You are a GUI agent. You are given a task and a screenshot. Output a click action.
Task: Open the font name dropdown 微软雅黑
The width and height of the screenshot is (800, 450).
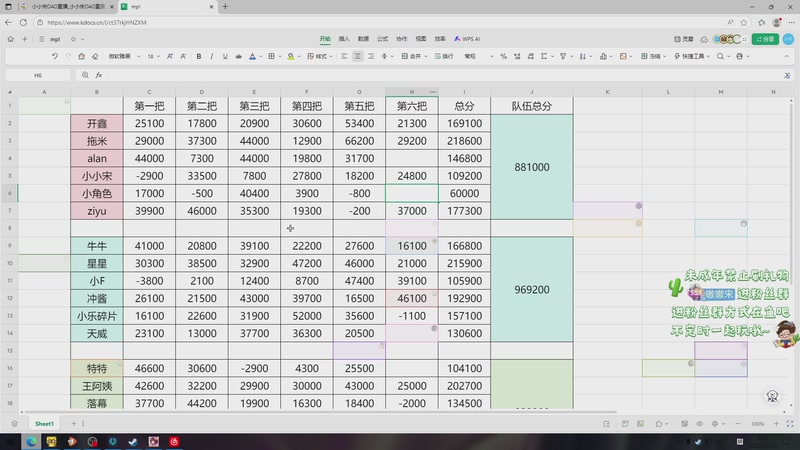point(123,56)
